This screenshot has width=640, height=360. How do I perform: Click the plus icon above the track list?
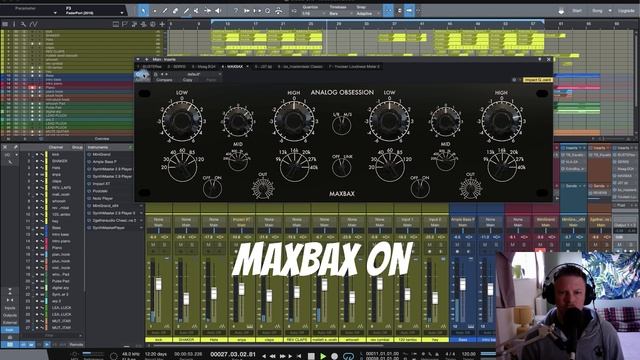162,24
